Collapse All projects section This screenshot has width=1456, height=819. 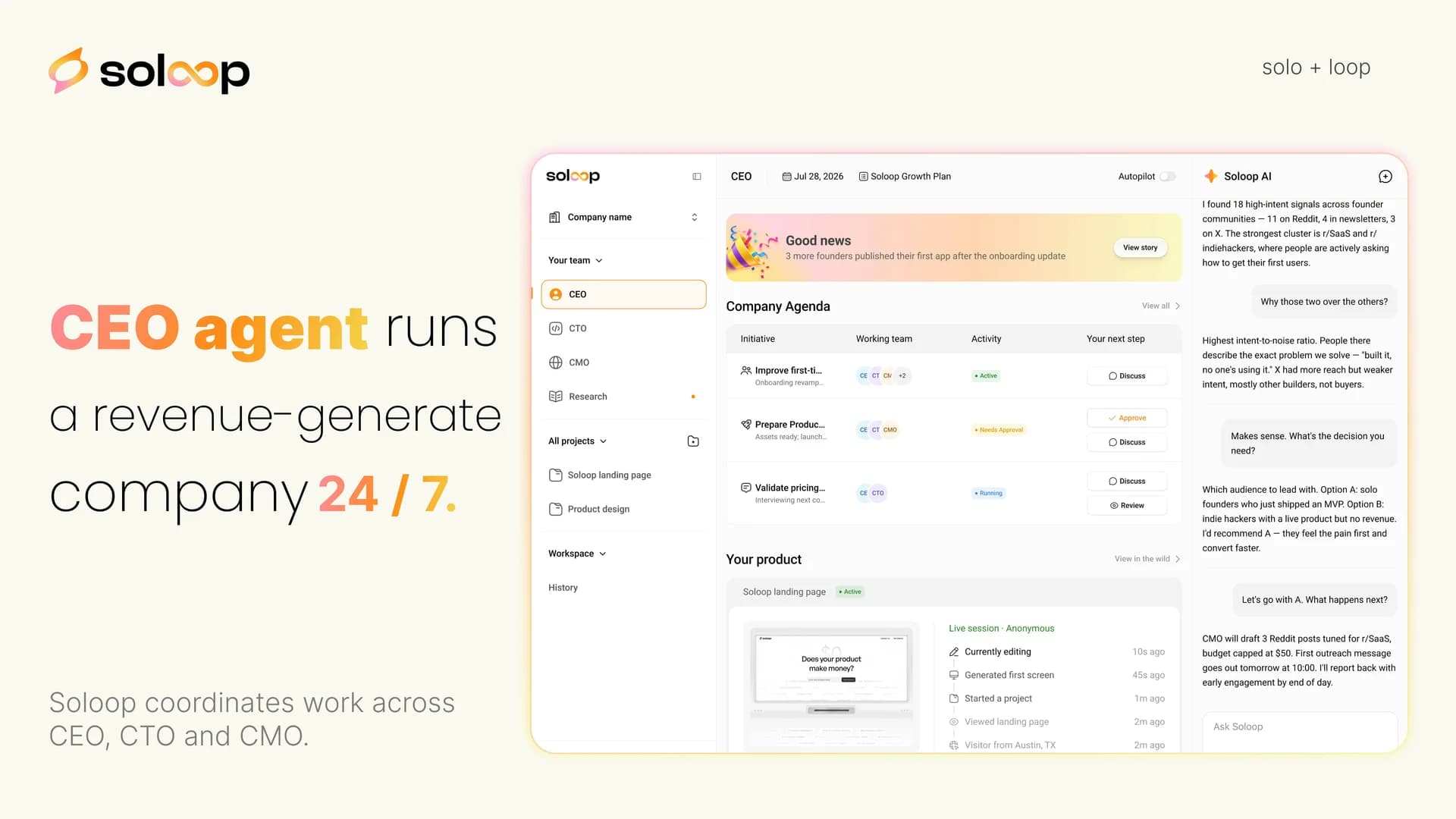(578, 441)
